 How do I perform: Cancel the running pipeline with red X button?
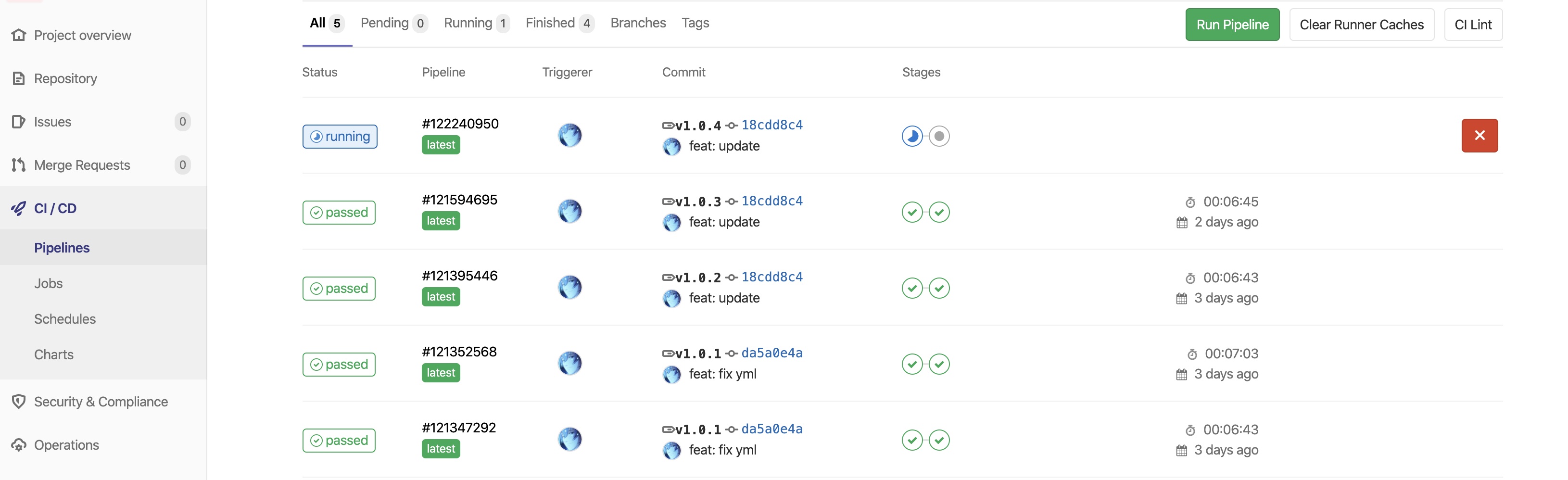[1479, 135]
